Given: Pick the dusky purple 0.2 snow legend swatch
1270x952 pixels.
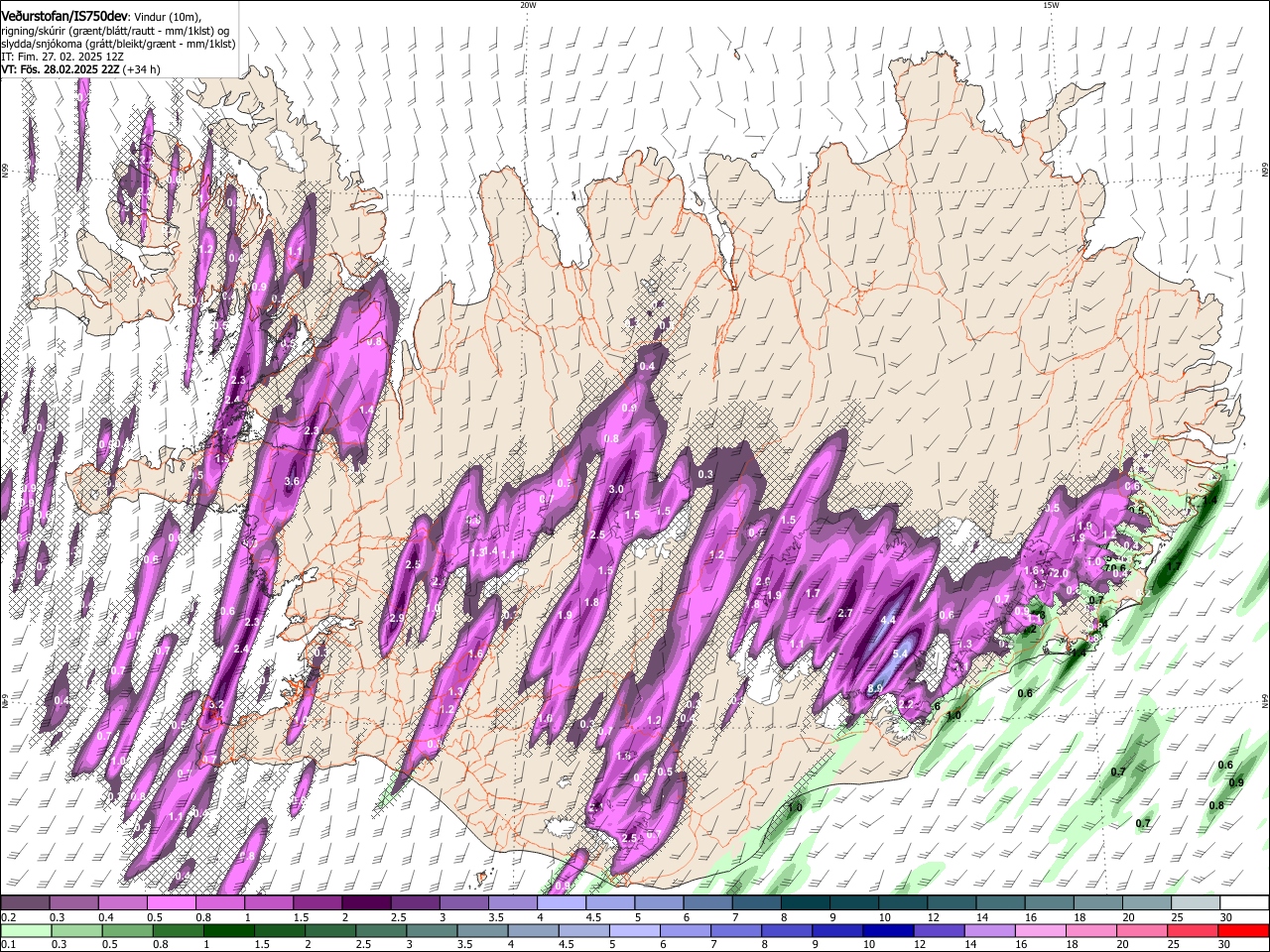Looking at the screenshot, I should 25,903.
